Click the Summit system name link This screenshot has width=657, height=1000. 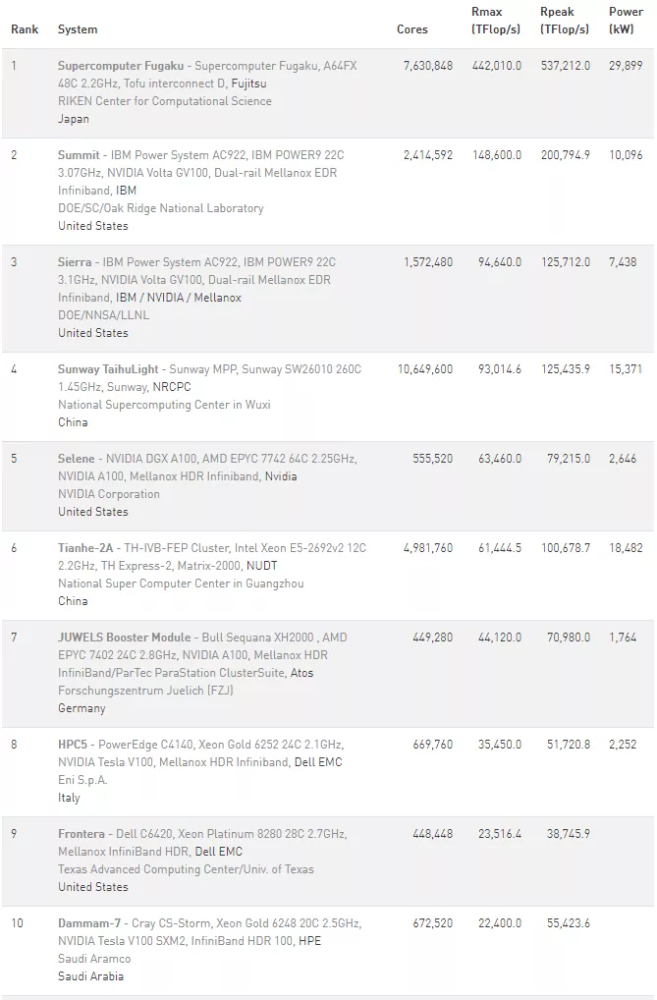click(79, 155)
